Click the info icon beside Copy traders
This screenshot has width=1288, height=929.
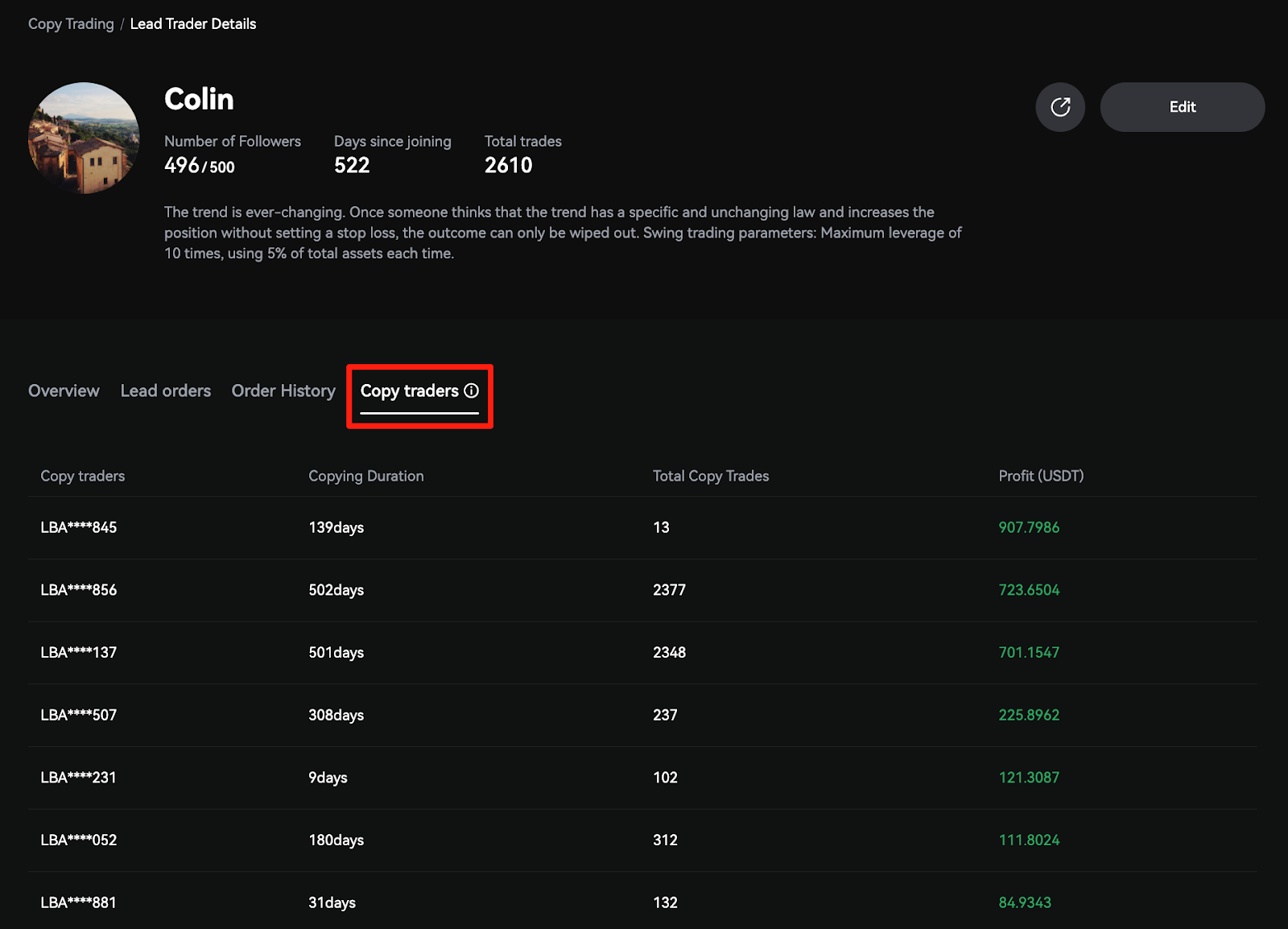tap(472, 390)
